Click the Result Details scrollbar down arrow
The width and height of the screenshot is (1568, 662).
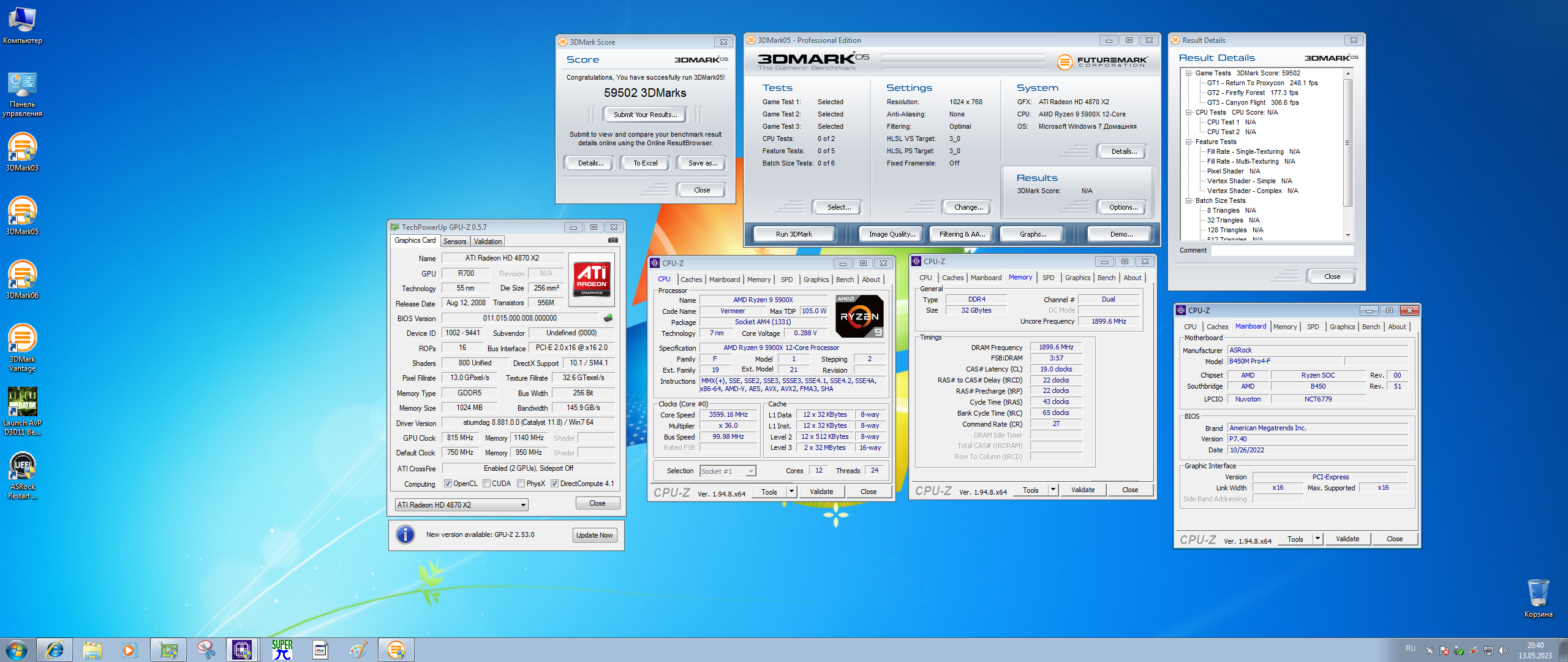tap(1347, 235)
